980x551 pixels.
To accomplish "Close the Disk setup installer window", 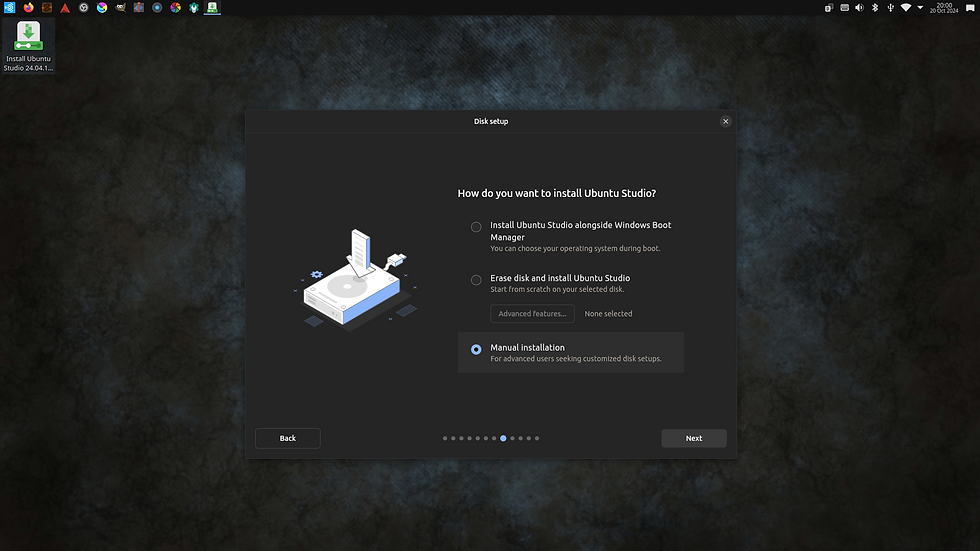I will [726, 121].
